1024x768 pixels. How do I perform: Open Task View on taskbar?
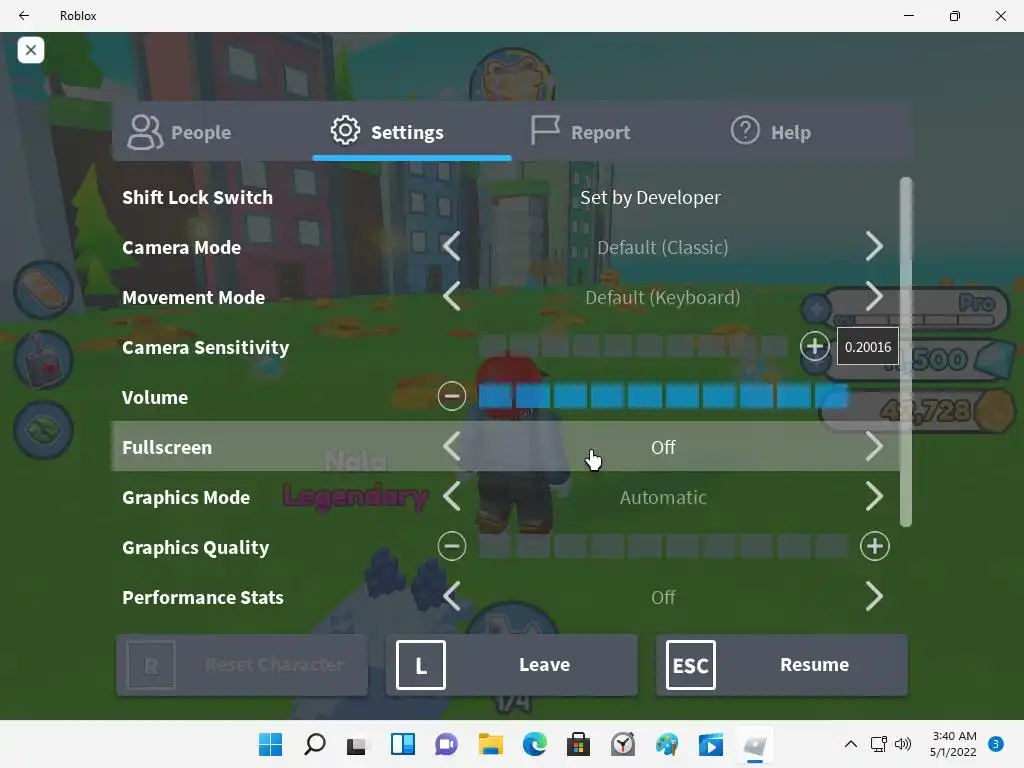(358, 744)
